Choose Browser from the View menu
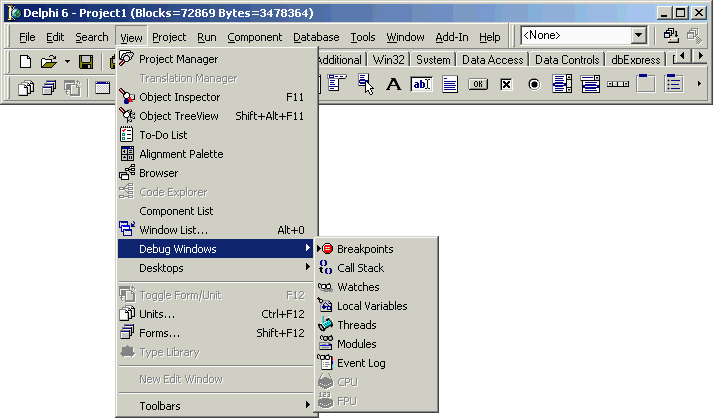 (216, 173)
